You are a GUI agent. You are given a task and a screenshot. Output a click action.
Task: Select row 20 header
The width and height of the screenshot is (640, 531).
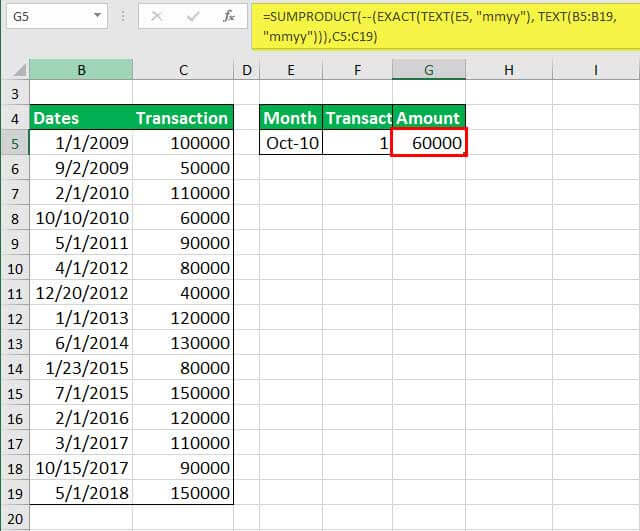pyautogui.click(x=15, y=519)
